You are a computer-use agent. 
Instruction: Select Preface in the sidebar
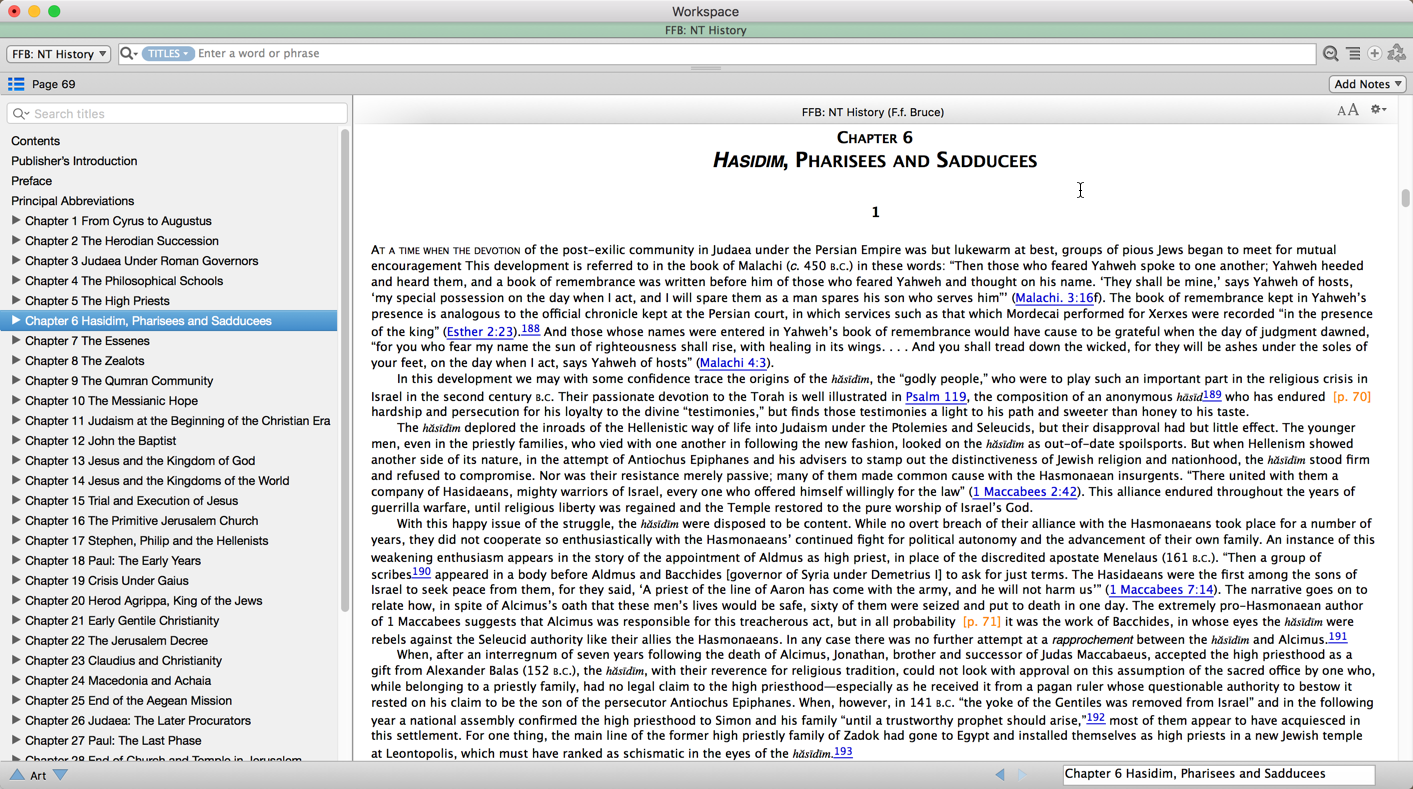31,181
